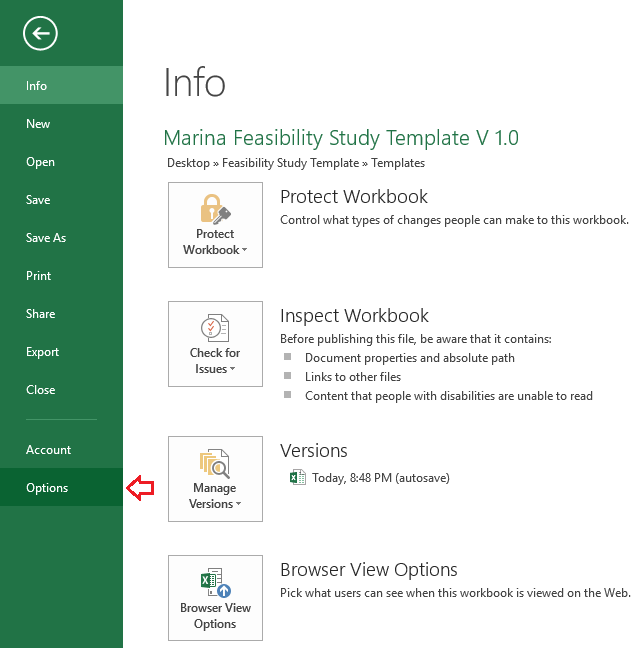Select New in the sidebar
This screenshot has height=648, width=644.
38,124
